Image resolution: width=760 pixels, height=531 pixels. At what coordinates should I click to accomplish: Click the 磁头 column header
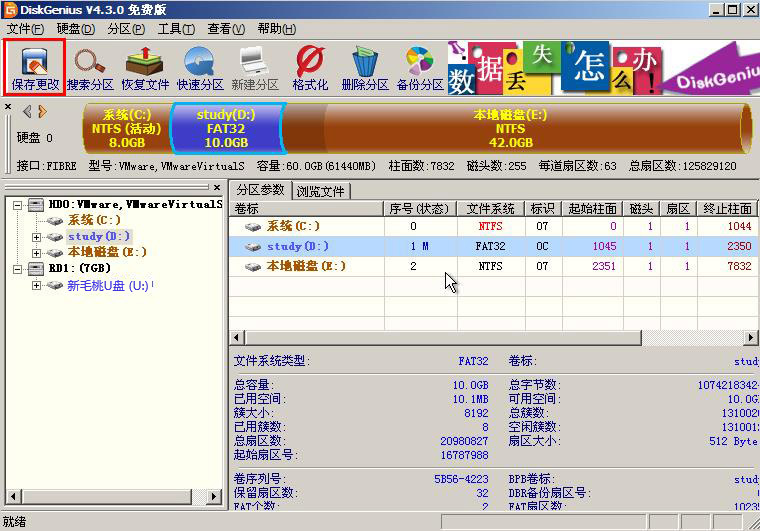(642, 209)
